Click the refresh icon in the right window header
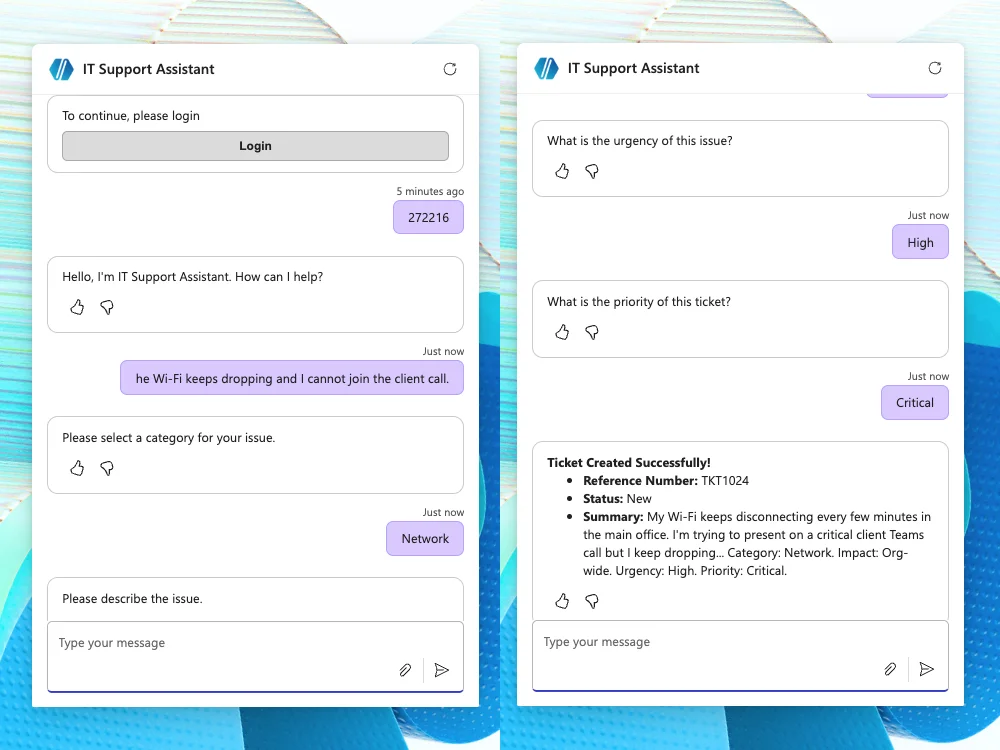Screen dimensions: 1000x750 coord(935,67)
